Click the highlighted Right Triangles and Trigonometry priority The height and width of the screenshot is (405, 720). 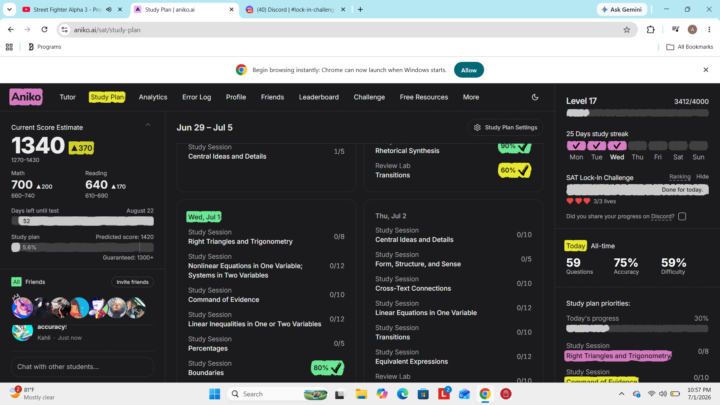pyautogui.click(x=618, y=355)
